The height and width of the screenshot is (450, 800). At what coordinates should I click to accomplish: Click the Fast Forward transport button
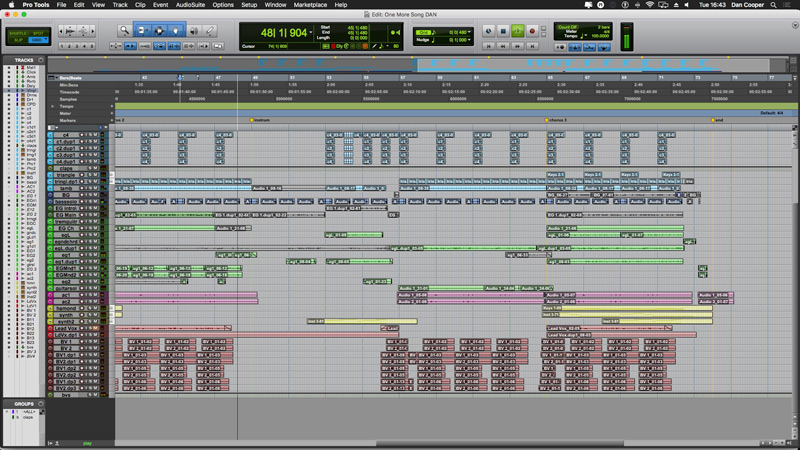[x=517, y=46]
